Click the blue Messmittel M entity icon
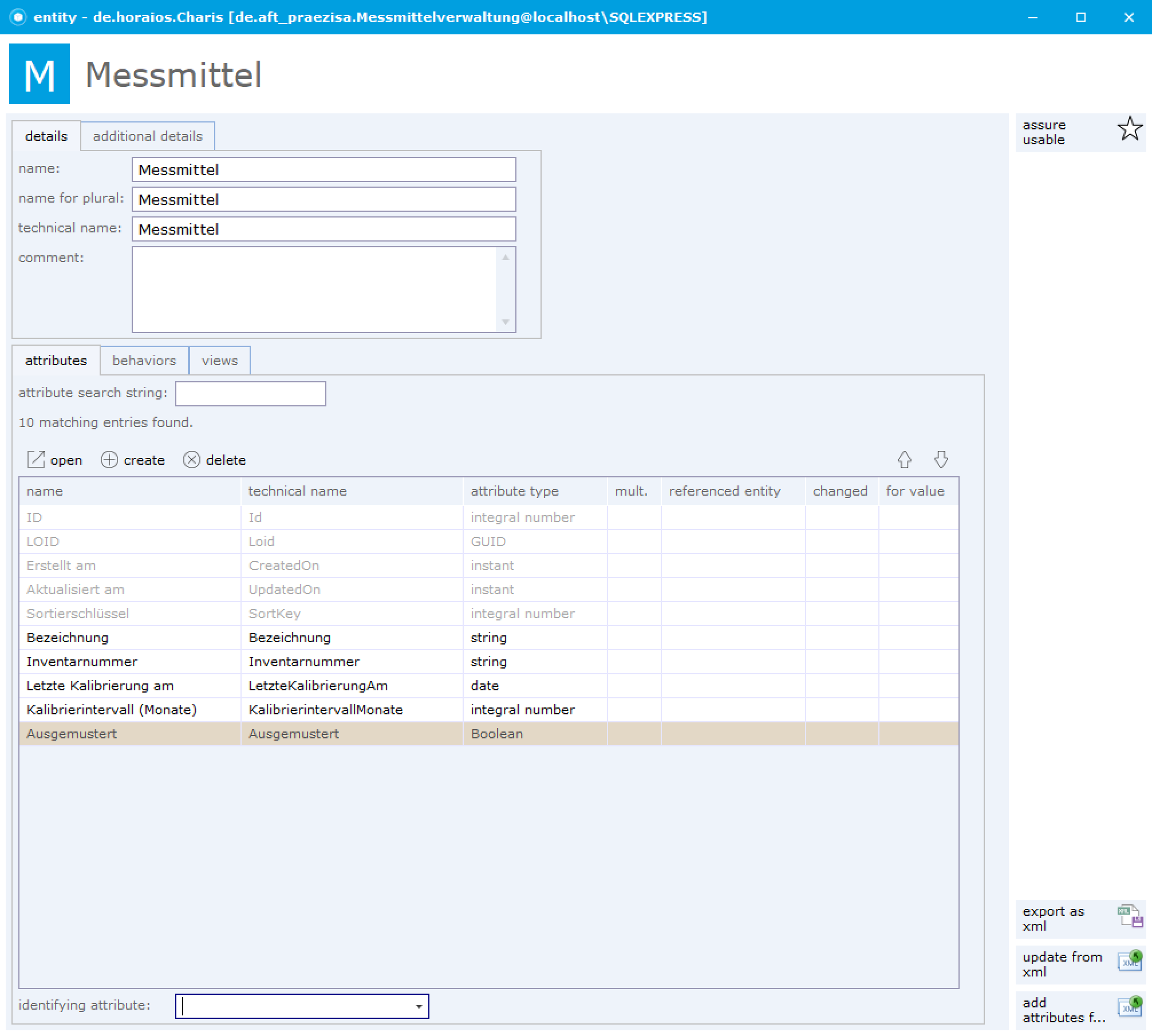 pos(40,74)
